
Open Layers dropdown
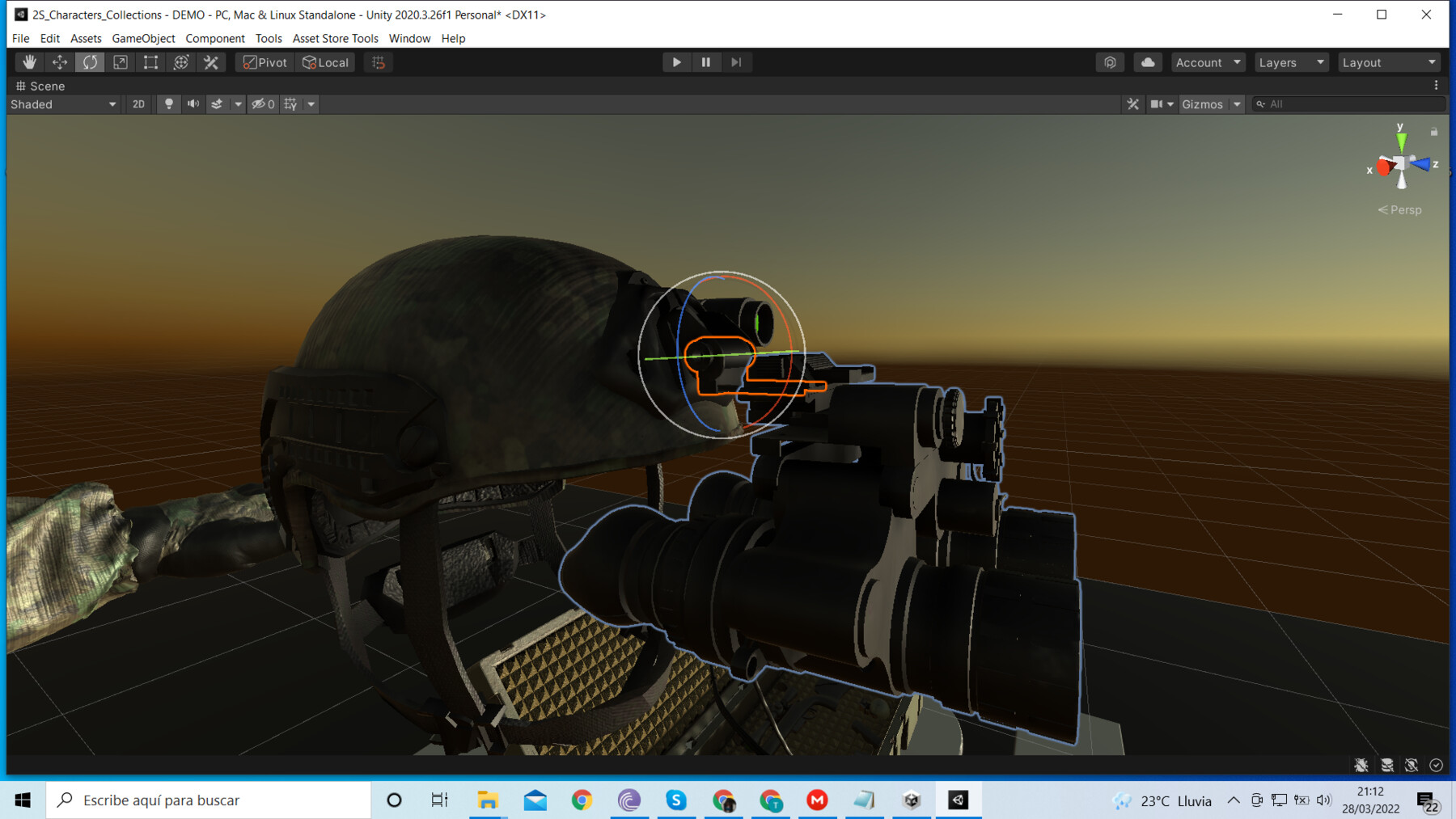pyautogui.click(x=1291, y=62)
